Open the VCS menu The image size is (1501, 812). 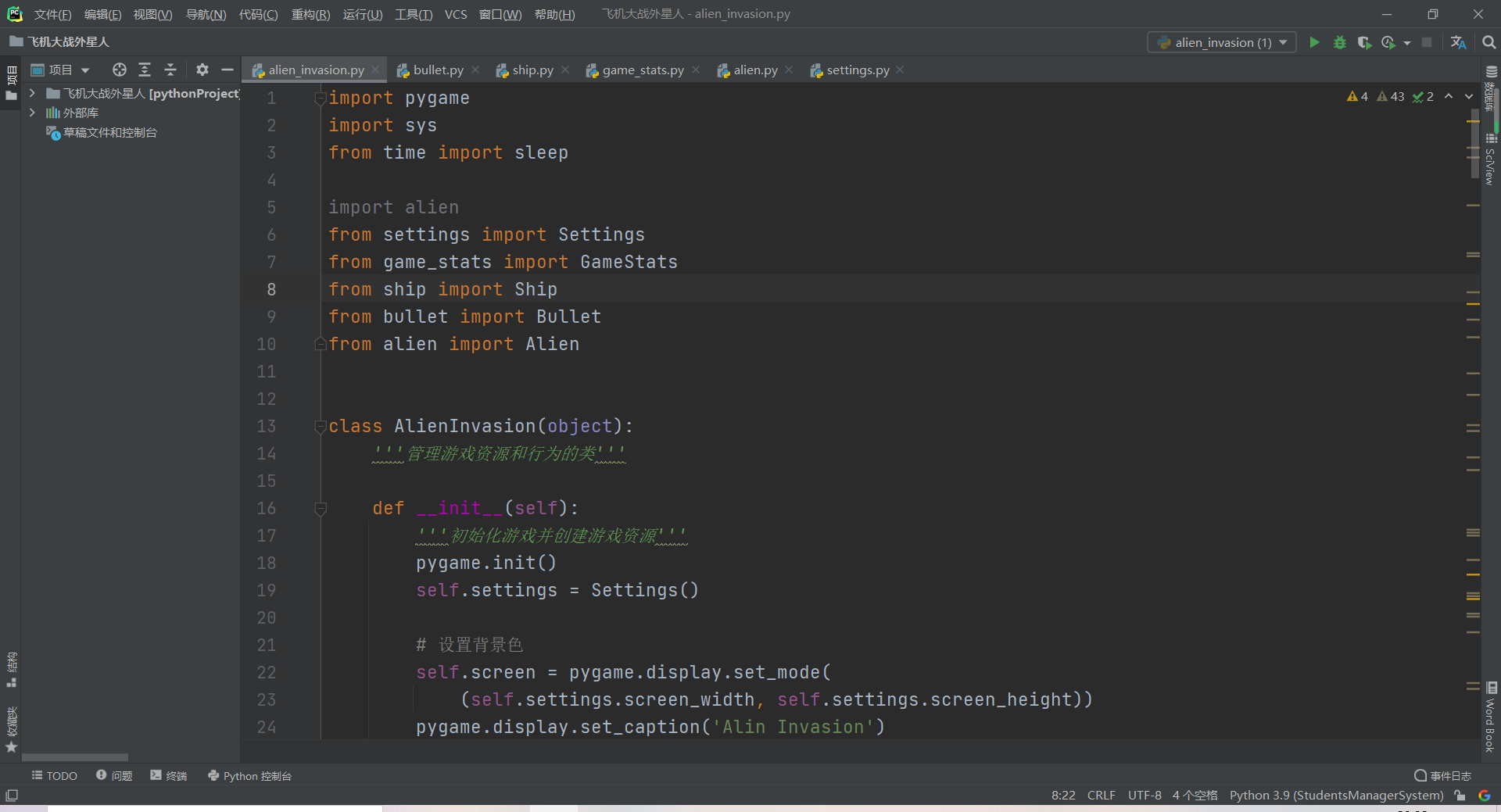click(x=456, y=14)
